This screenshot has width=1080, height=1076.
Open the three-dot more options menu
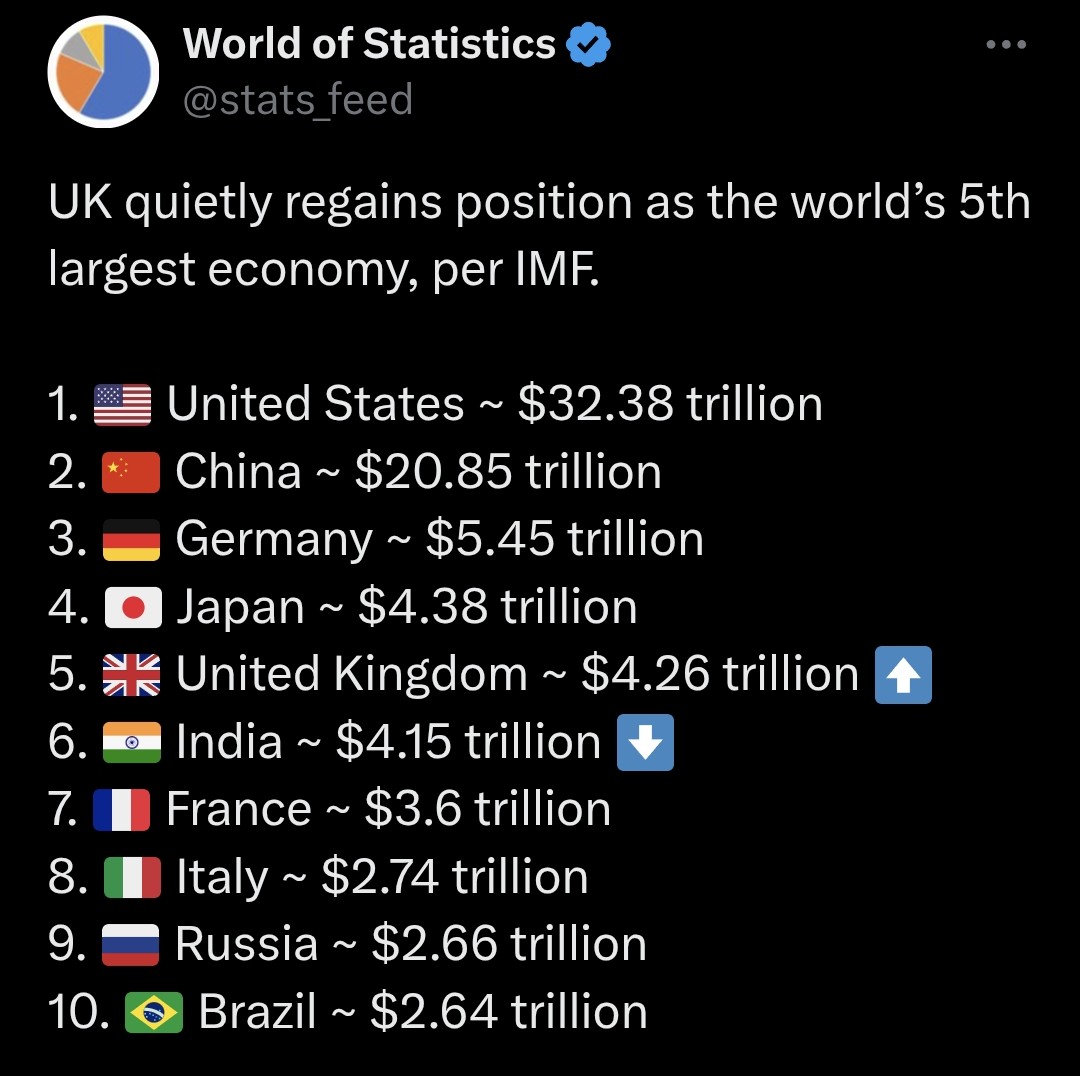click(x=1006, y=43)
